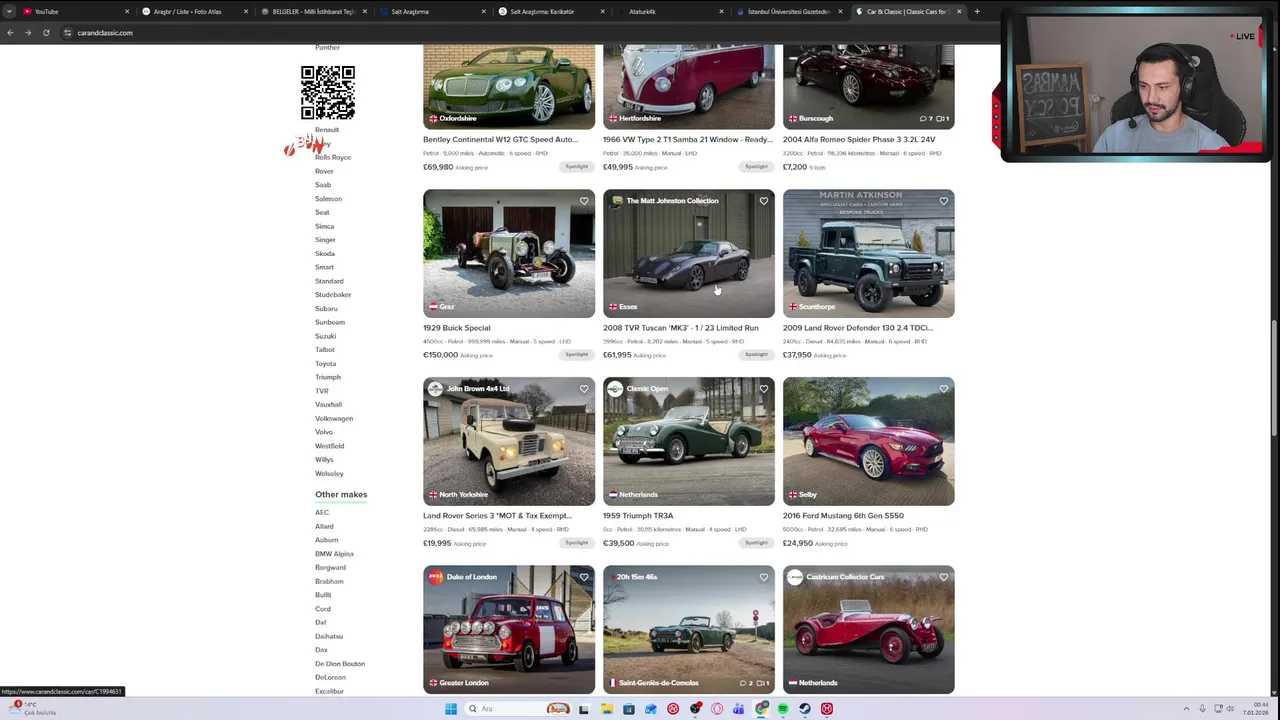Select TVR in makes list
1280x720 pixels.
pyautogui.click(x=322, y=391)
